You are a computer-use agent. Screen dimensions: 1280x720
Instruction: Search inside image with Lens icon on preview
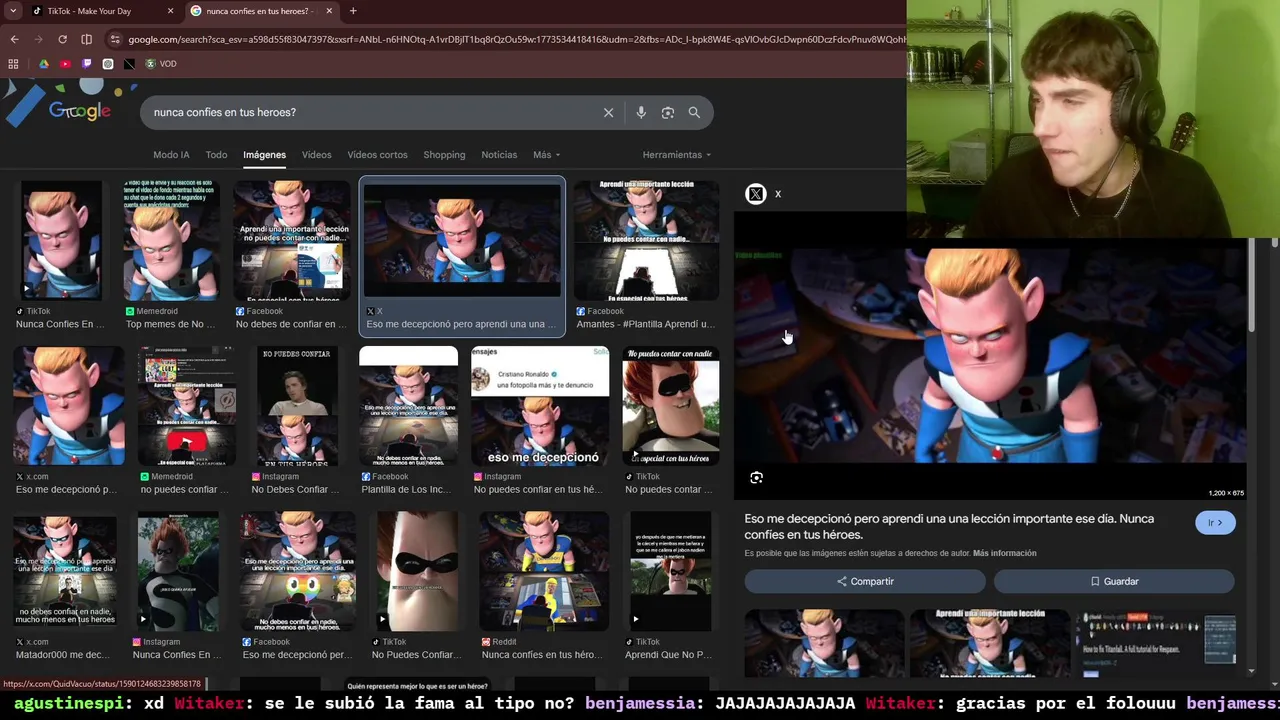click(x=757, y=478)
